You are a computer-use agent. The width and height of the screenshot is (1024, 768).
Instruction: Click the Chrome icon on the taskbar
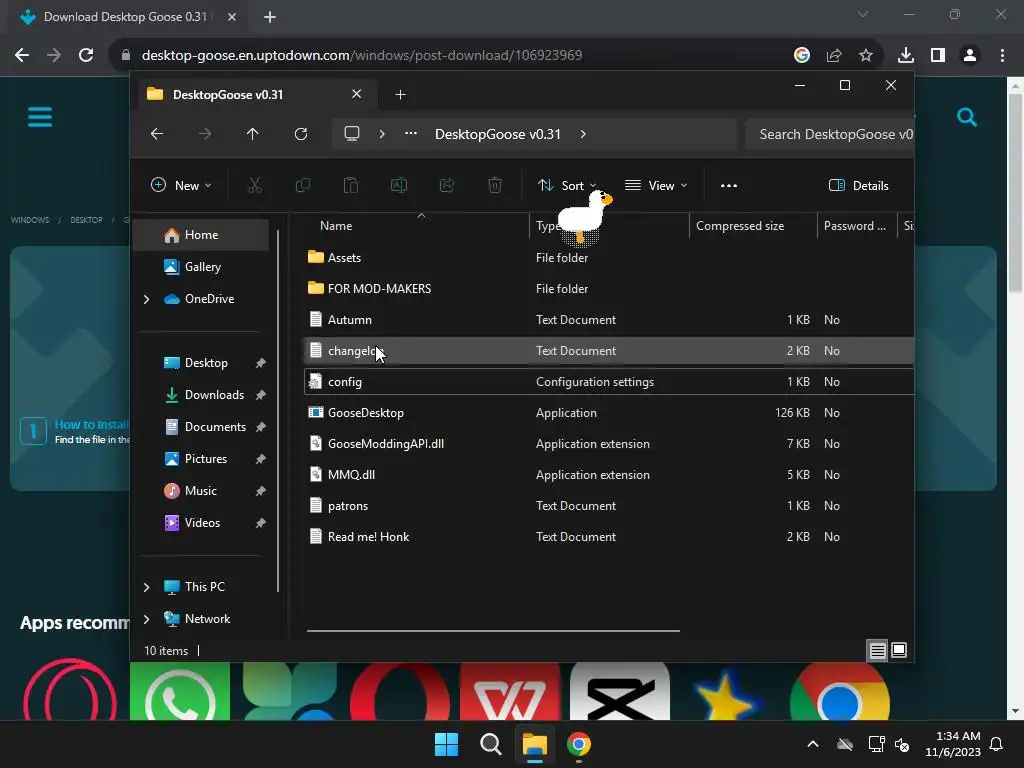[579, 744]
